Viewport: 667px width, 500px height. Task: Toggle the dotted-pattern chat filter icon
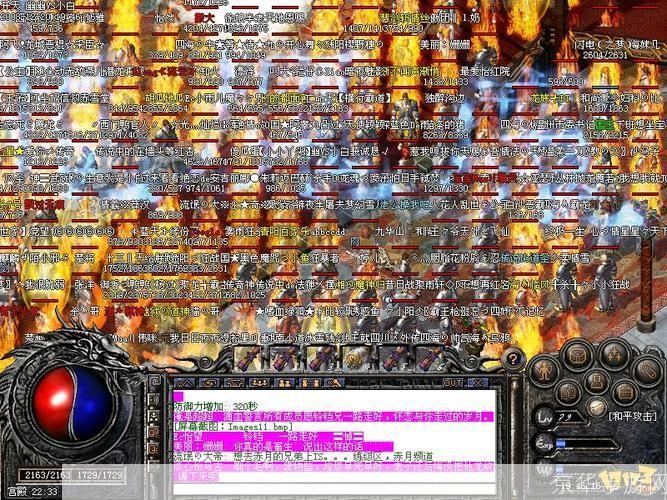(x=154, y=416)
